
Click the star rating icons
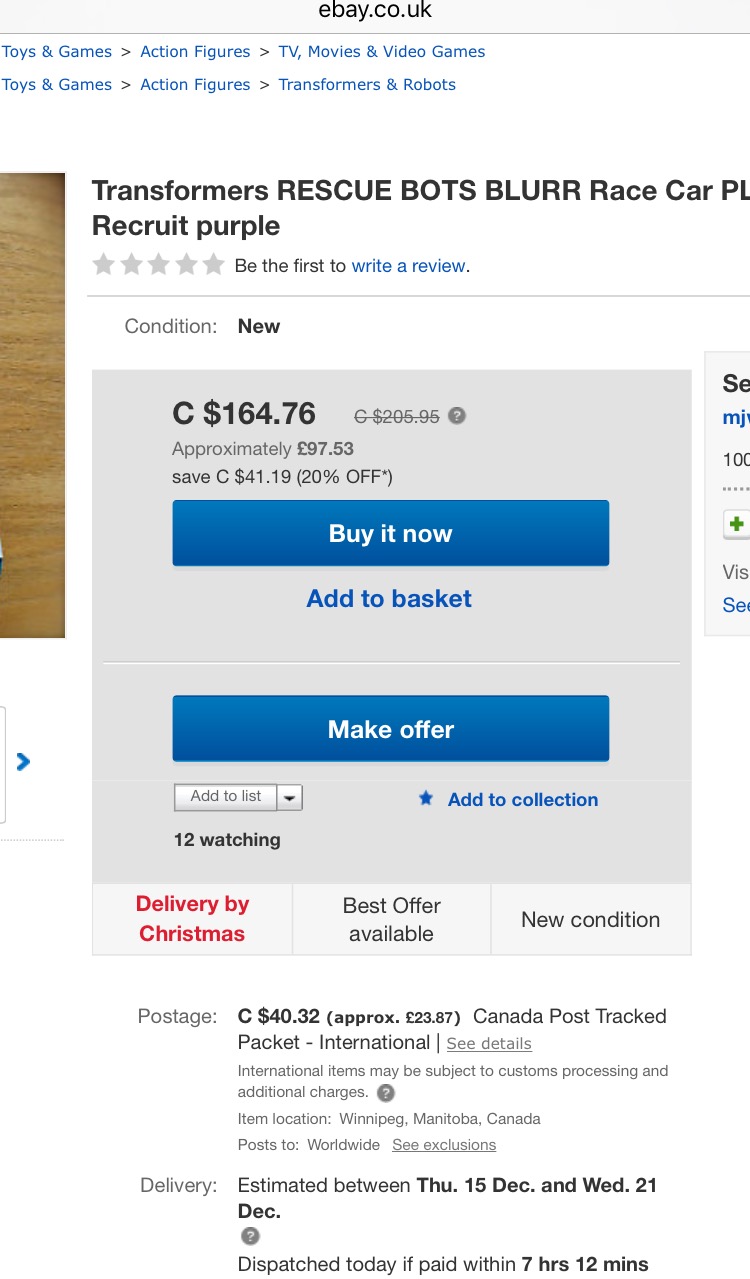click(158, 265)
